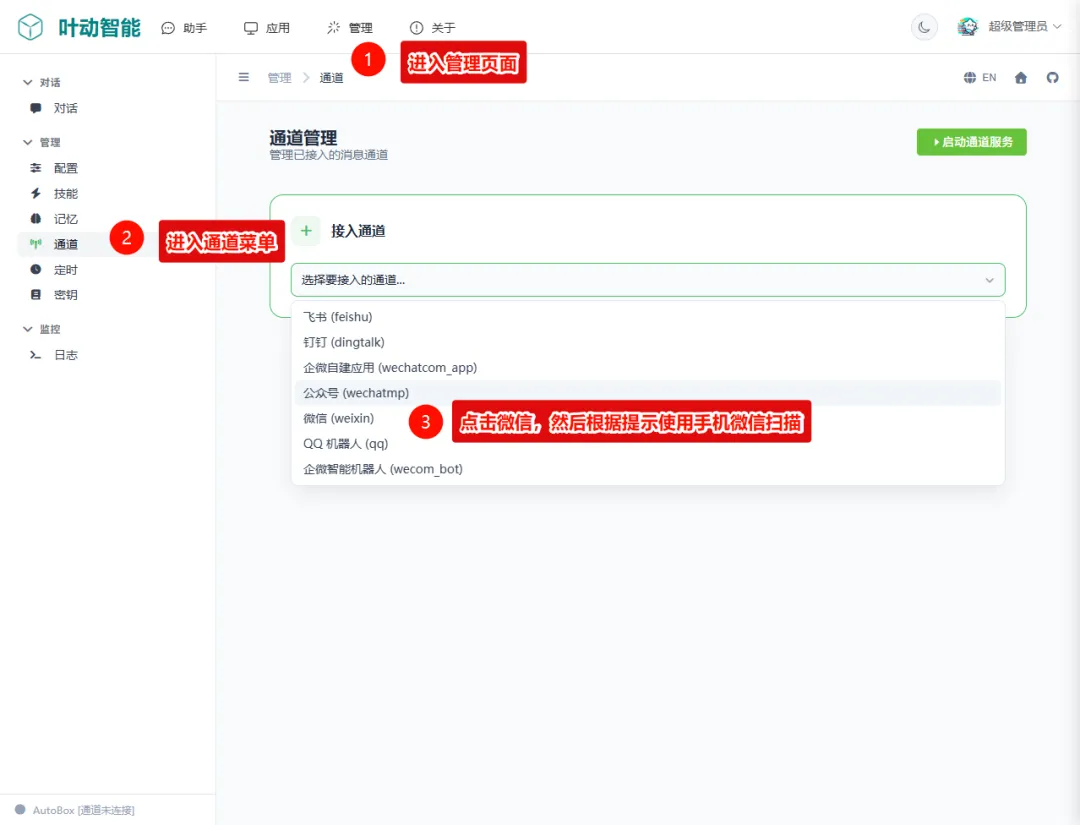Open the 管理 top menu
Image resolution: width=1080 pixels, height=825 pixels.
coord(349,28)
